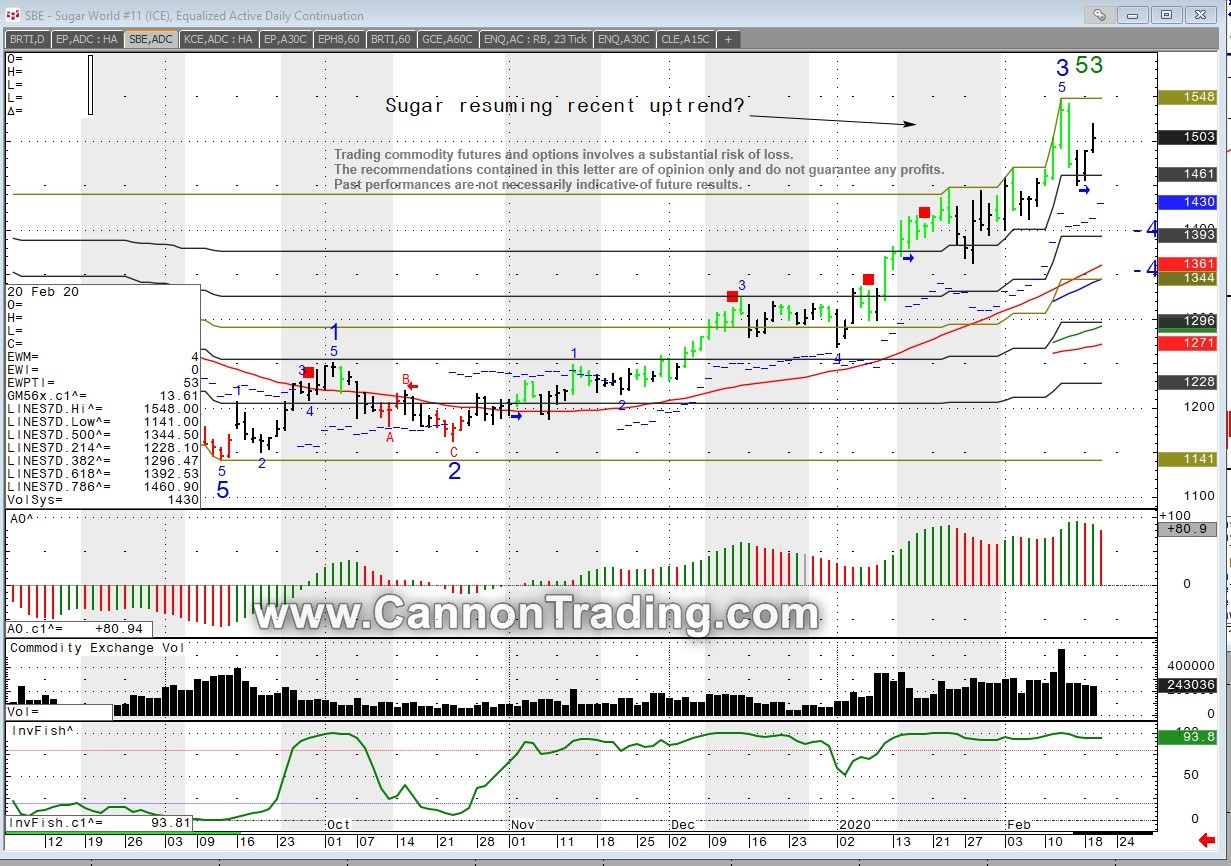Click the link/chain icon in title bar
The height and width of the screenshot is (866, 1231).
[x=1099, y=15]
